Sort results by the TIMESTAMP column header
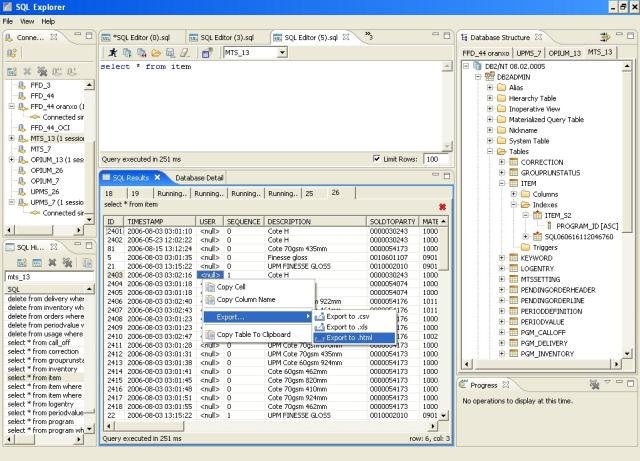 [x=160, y=221]
